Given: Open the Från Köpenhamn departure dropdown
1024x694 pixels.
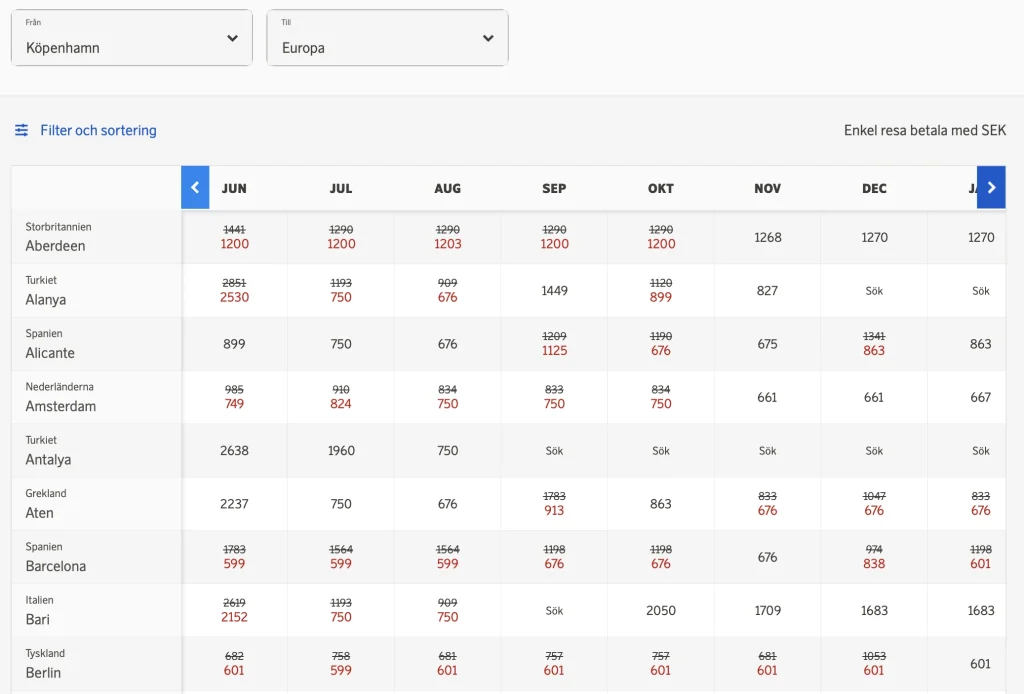Looking at the screenshot, I should 132,38.
